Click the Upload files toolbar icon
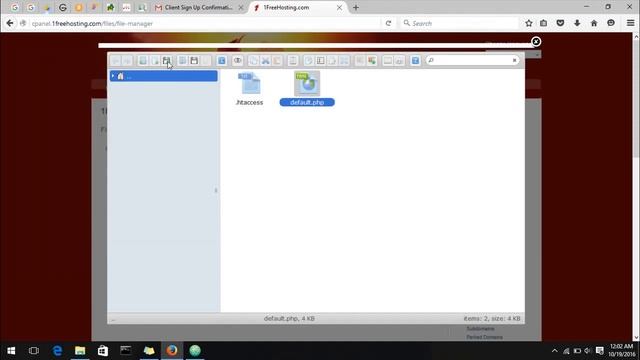Image resolution: width=640 pixels, height=360 pixels. point(167,61)
